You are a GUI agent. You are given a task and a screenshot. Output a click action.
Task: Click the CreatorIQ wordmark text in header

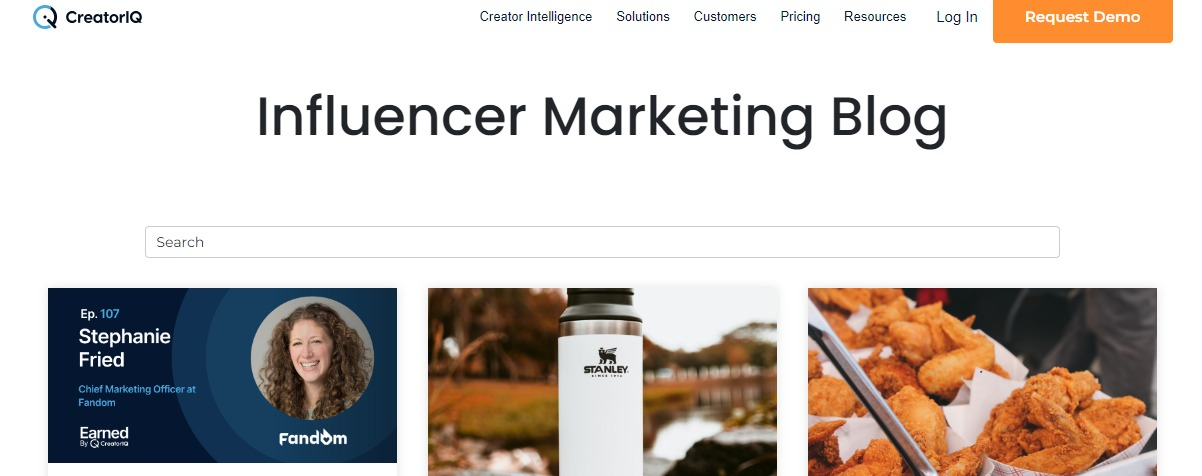point(103,17)
